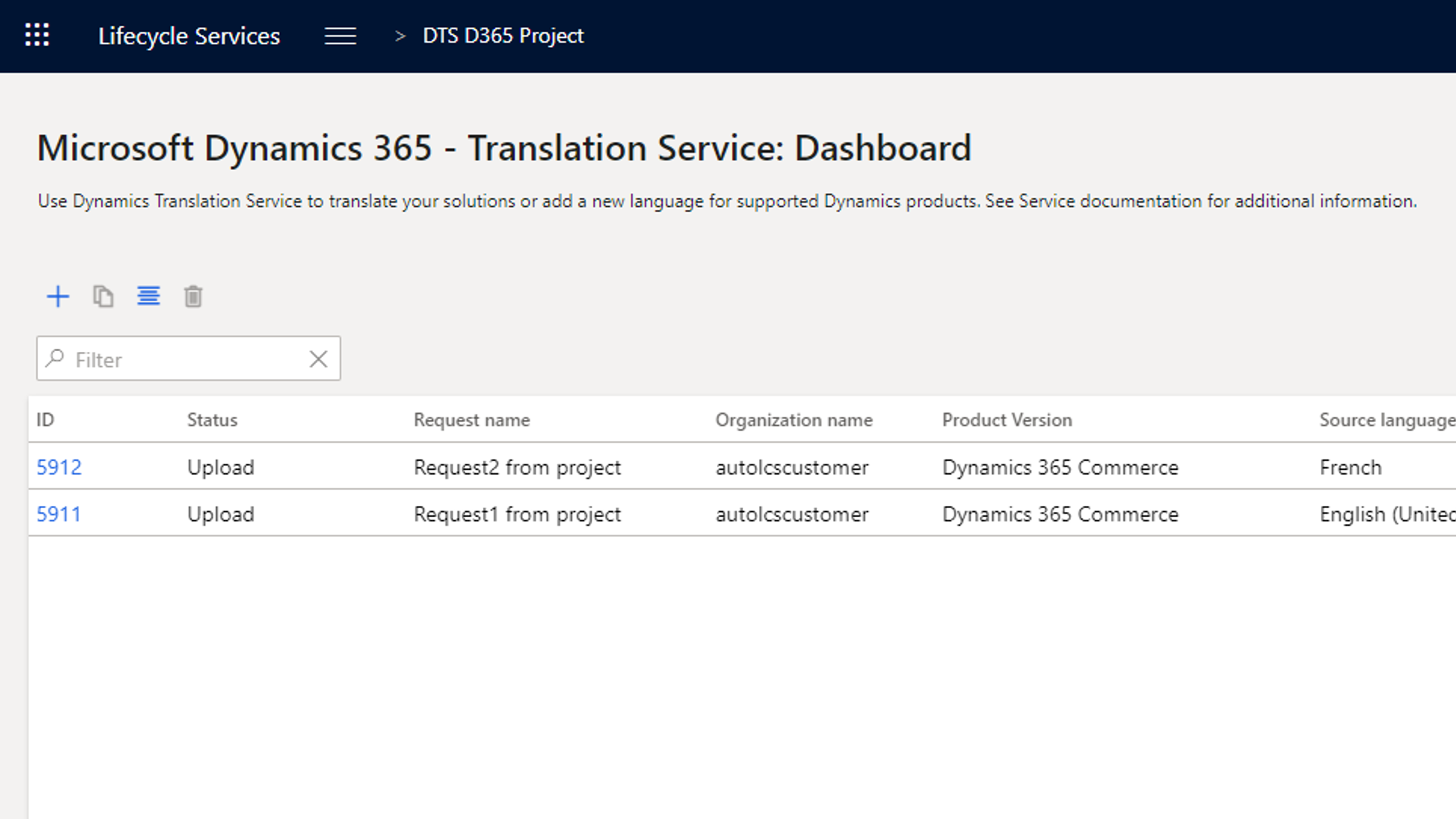Click the filter search magnifier icon
Viewport: 1456px width, 819px height.
[55, 358]
